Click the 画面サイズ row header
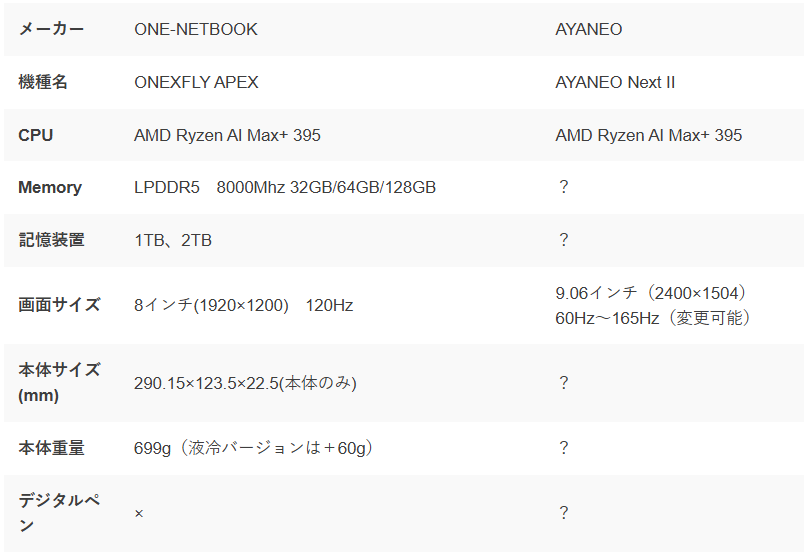The width and height of the screenshot is (810, 555). pyautogui.click(x=59, y=305)
